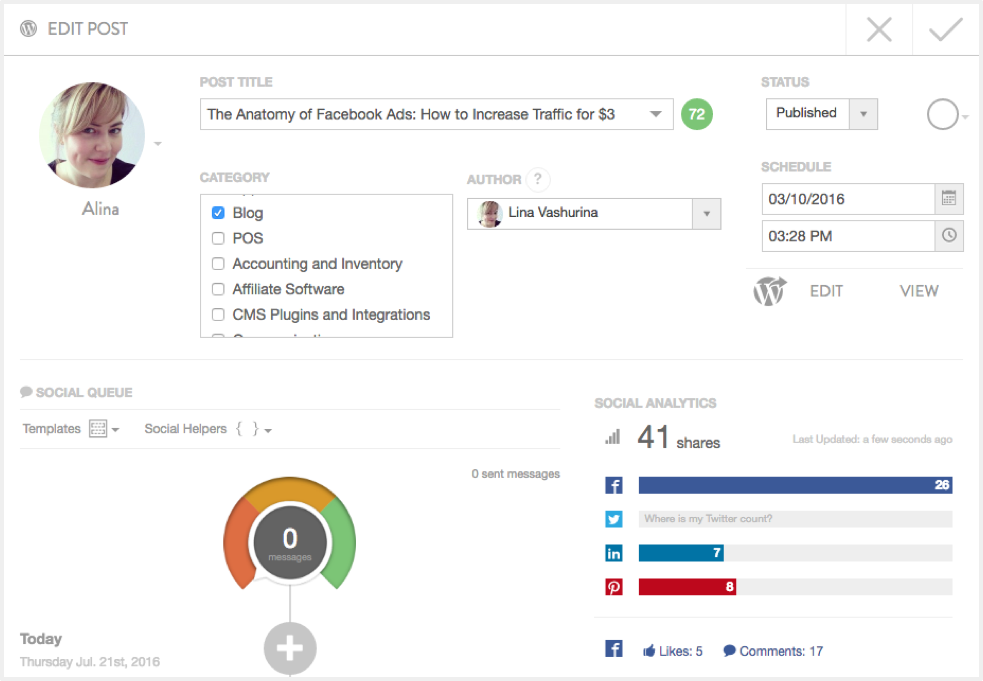Click Lina Vashurina's small author avatar
The height and width of the screenshot is (681, 983).
[x=489, y=213]
